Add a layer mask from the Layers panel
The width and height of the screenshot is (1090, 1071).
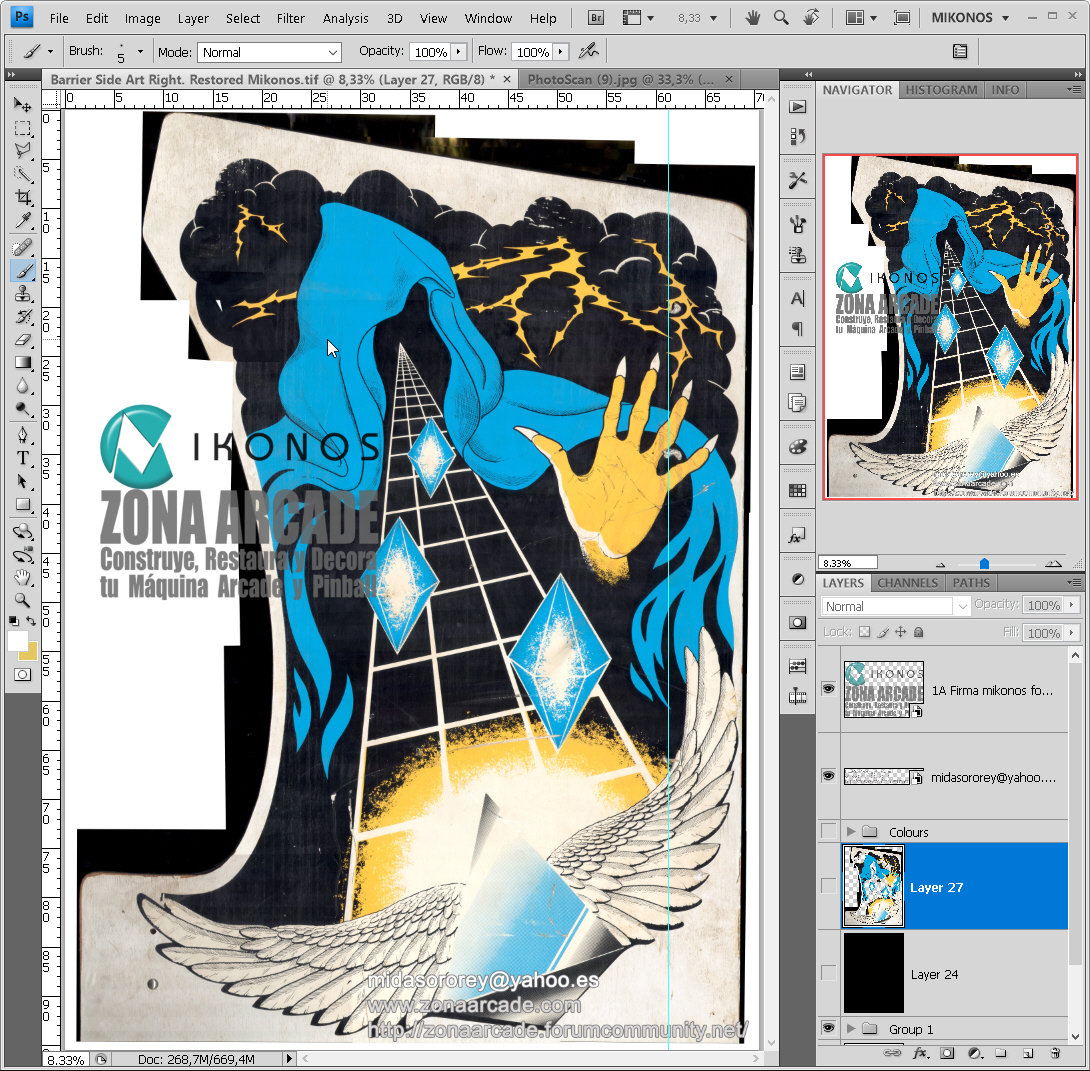947,1053
